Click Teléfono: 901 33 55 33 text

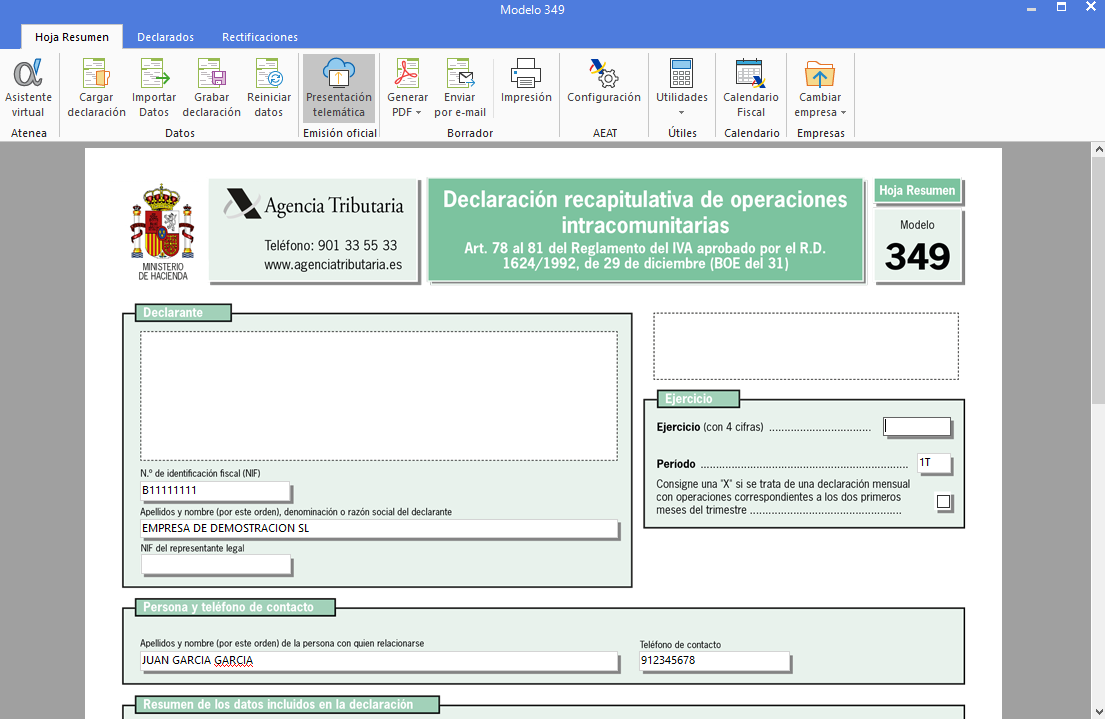point(331,245)
